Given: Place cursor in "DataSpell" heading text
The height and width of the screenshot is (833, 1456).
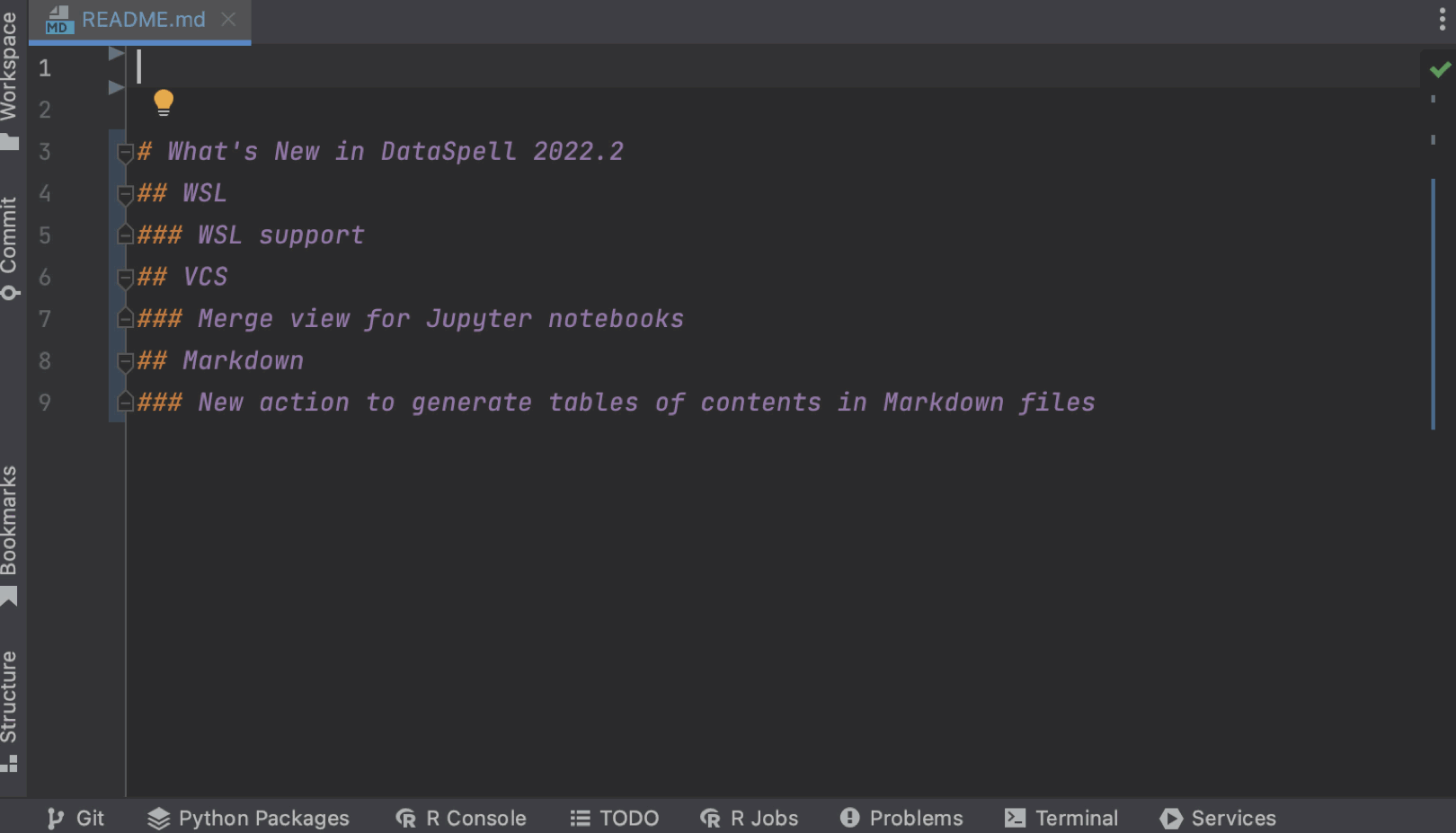Looking at the screenshot, I should (448, 151).
